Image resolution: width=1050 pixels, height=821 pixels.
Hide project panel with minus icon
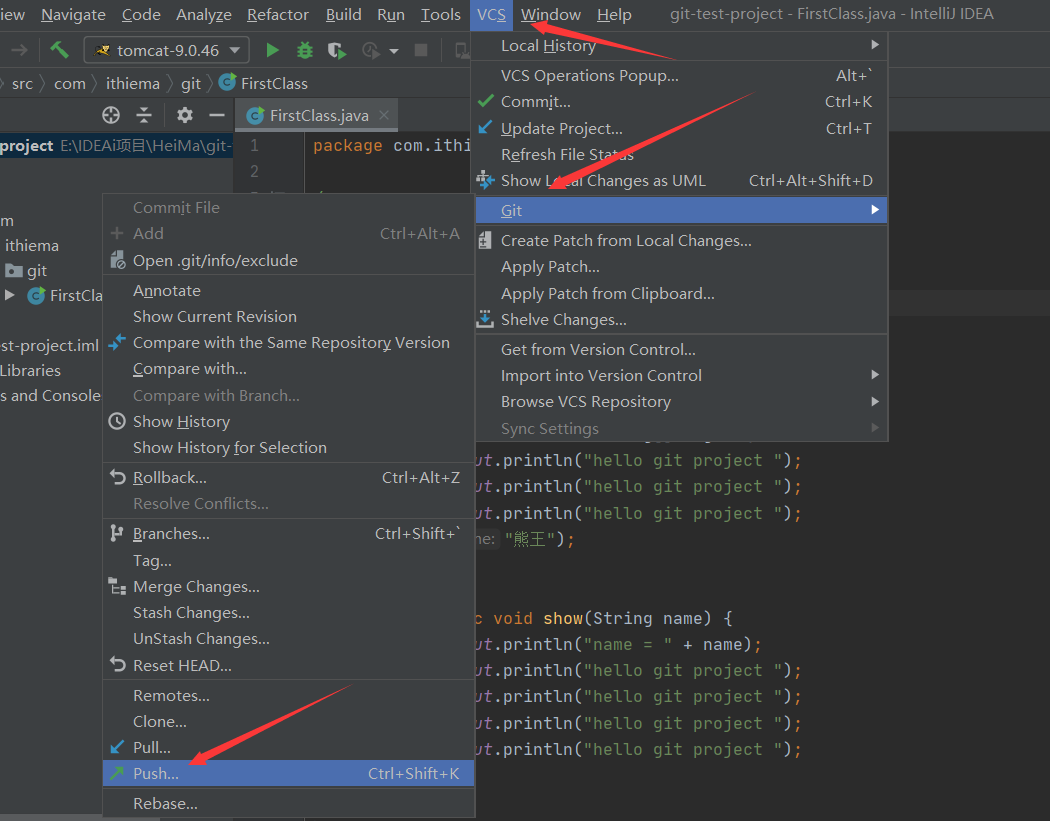216,115
